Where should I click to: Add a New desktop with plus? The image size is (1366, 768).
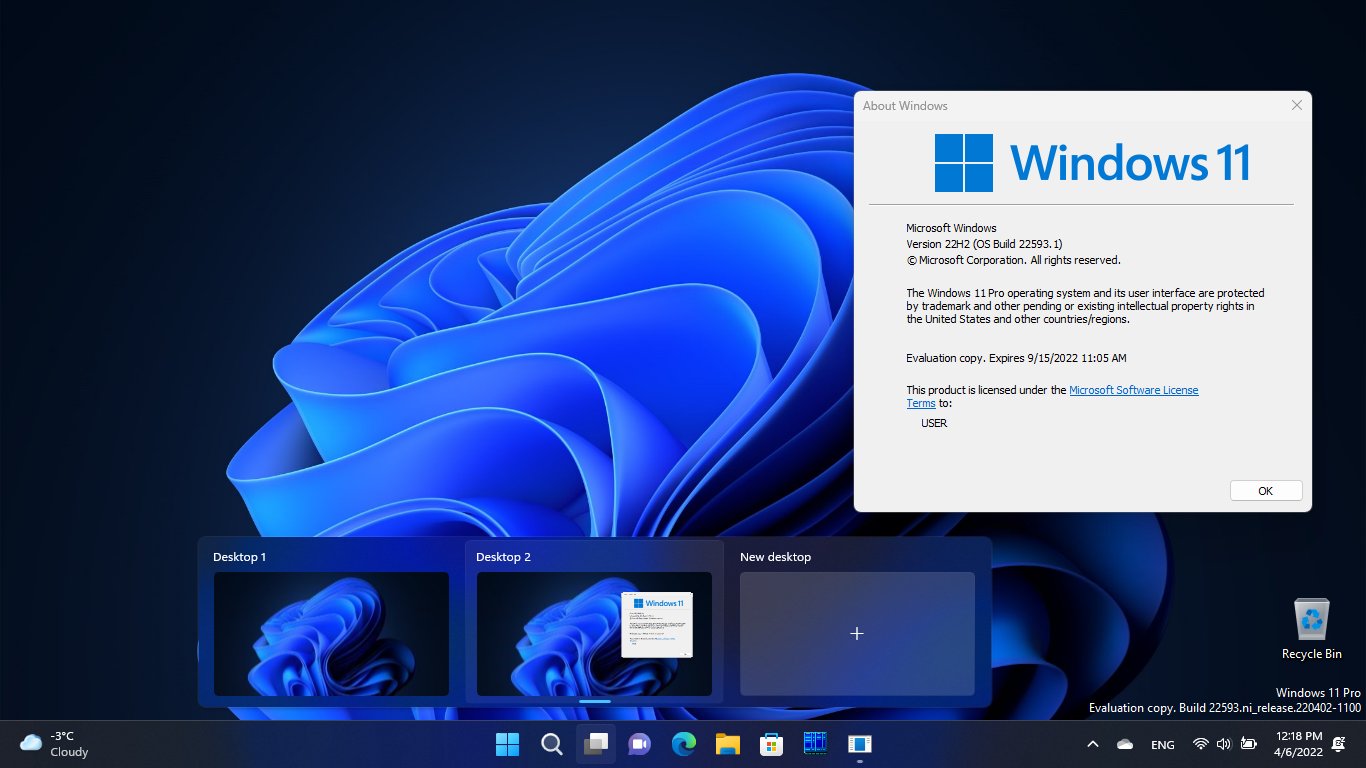pyautogui.click(x=857, y=634)
